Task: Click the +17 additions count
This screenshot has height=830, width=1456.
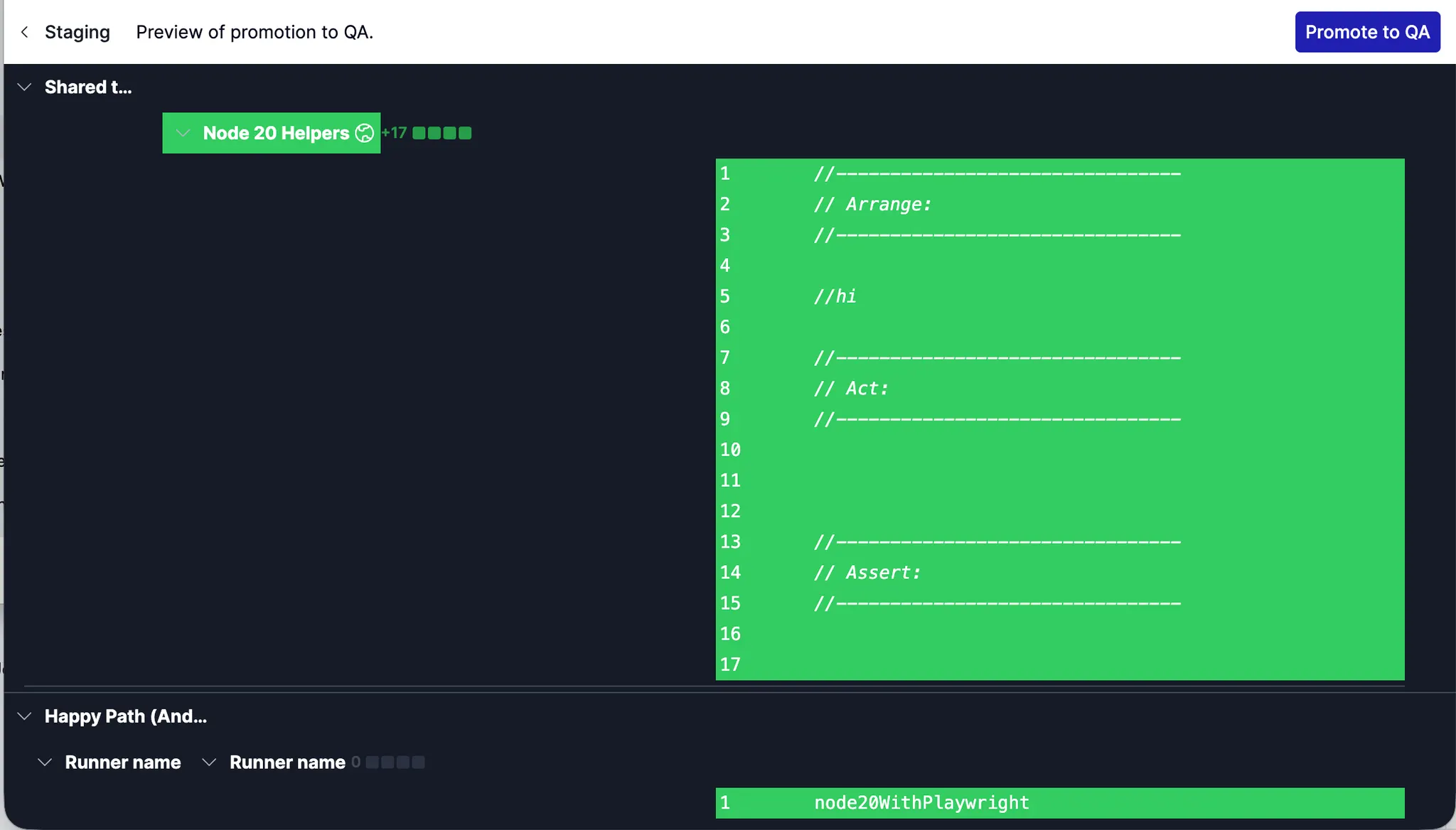Action: coord(394,133)
